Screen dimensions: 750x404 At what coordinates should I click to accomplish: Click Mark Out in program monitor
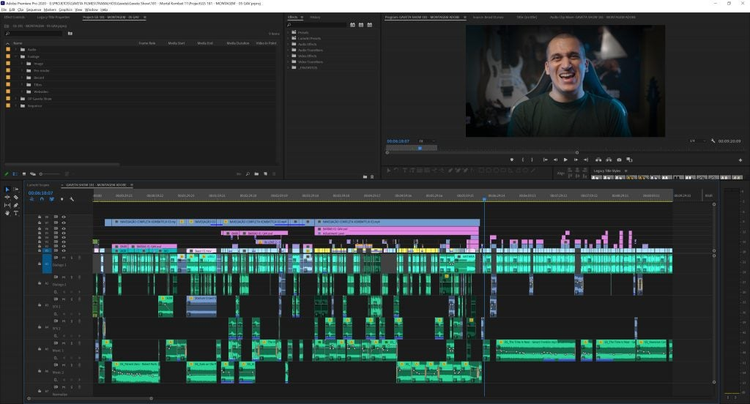[x=532, y=160]
